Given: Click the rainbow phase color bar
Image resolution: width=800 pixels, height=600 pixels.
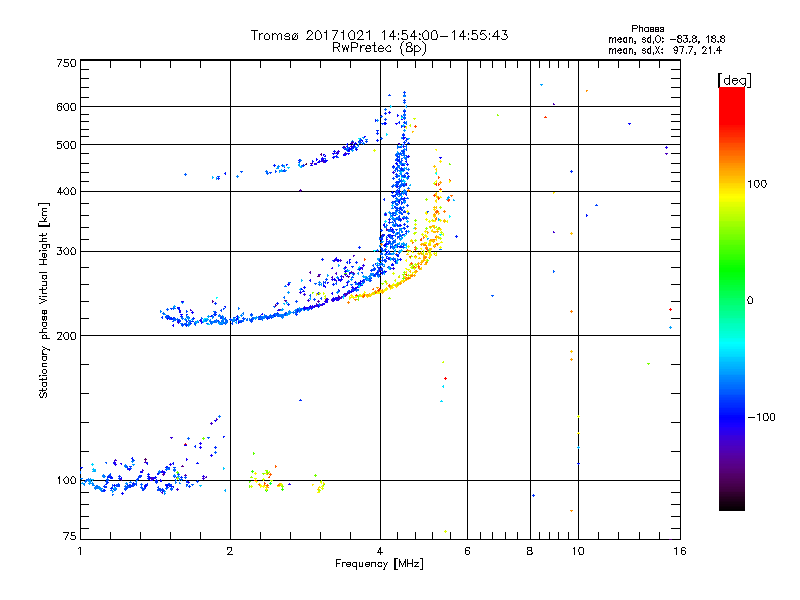Looking at the screenshot, I should coord(732,298).
